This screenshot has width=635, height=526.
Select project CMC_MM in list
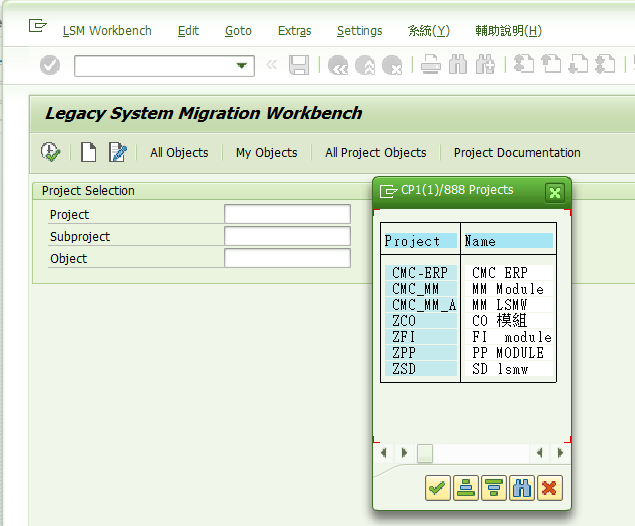coord(421,289)
